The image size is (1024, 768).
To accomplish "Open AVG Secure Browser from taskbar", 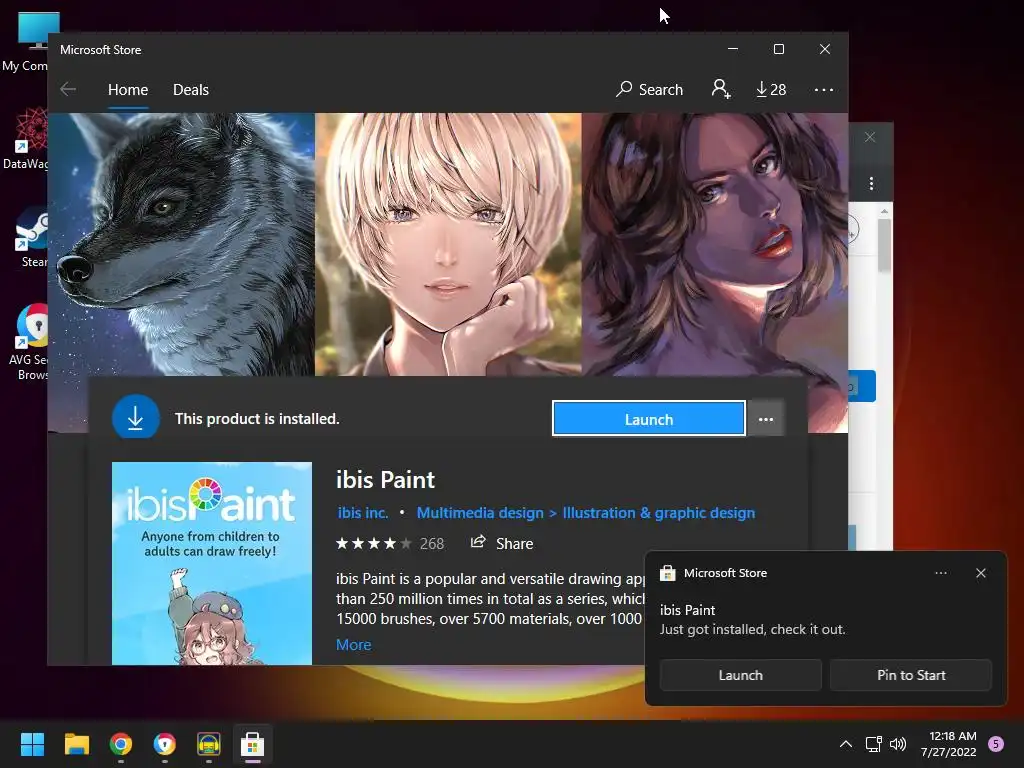I will coord(165,744).
